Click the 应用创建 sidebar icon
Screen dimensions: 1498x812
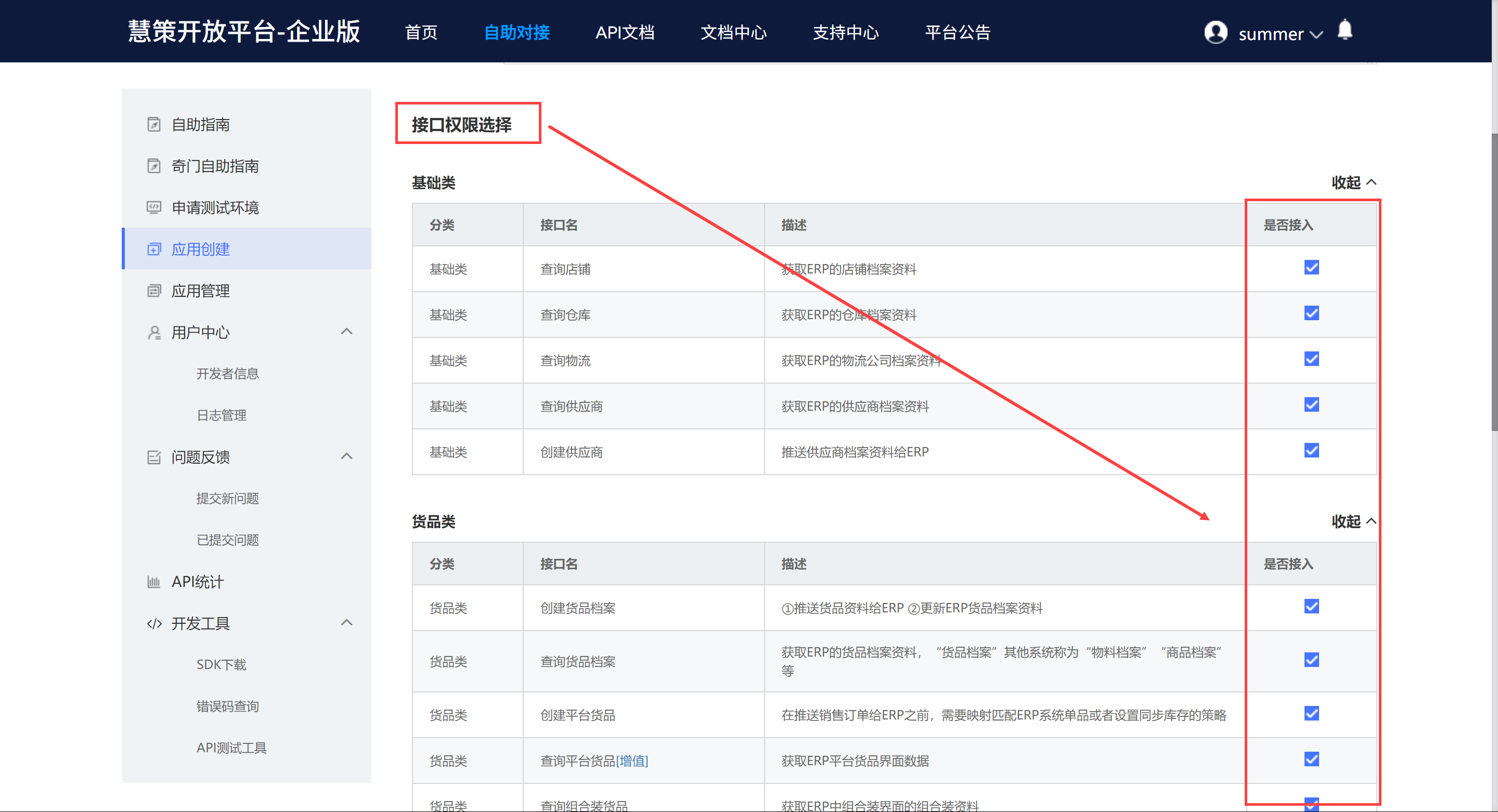(153, 250)
